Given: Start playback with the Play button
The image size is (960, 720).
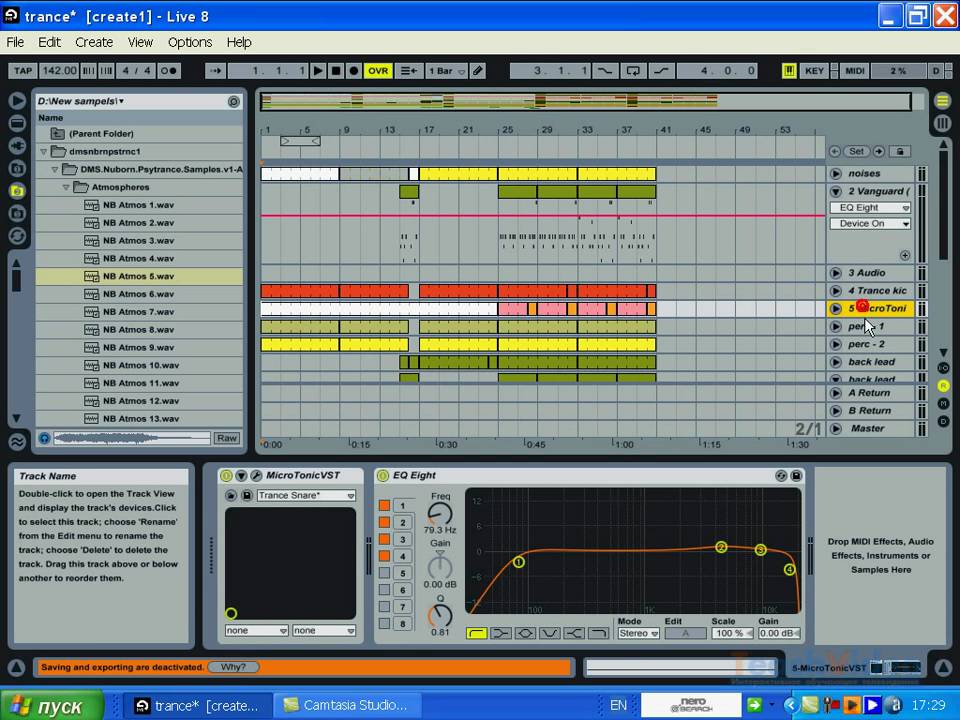Looking at the screenshot, I should [318, 71].
